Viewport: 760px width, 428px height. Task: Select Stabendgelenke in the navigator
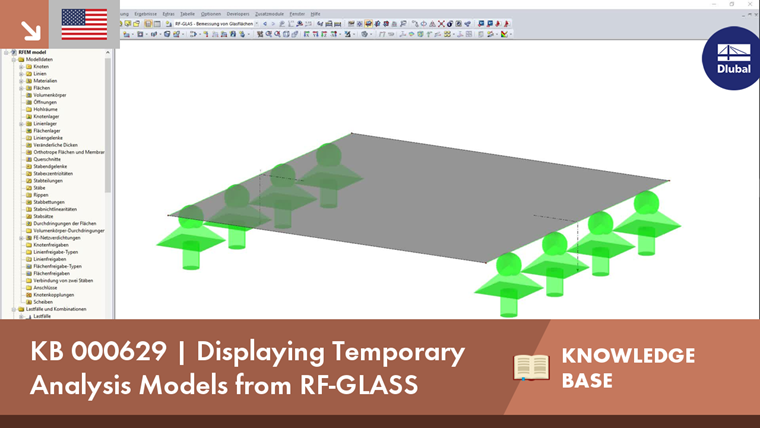[50, 166]
